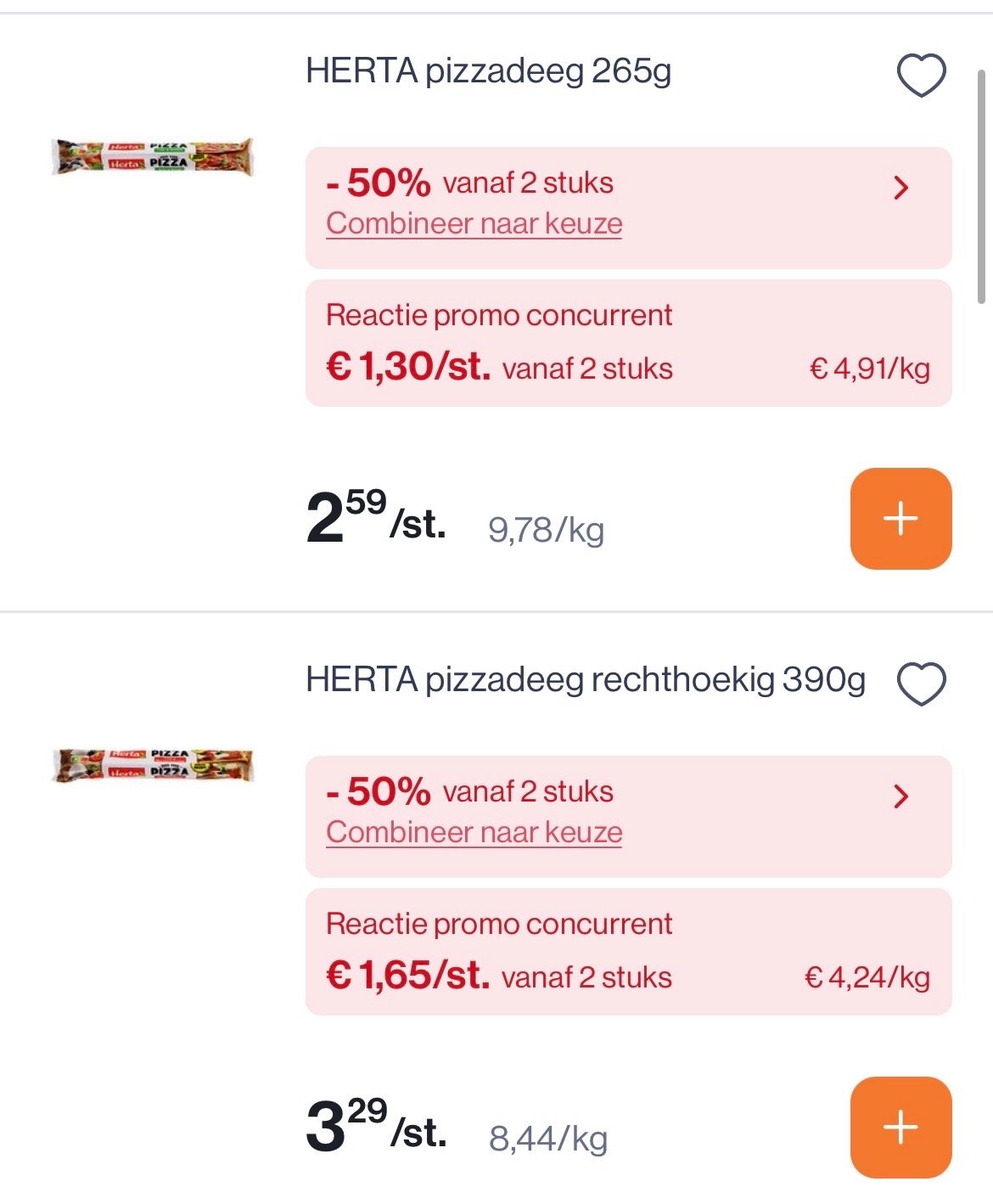
Task: Add HERTA pizzadeeg 265g to cart
Action: tap(900, 518)
